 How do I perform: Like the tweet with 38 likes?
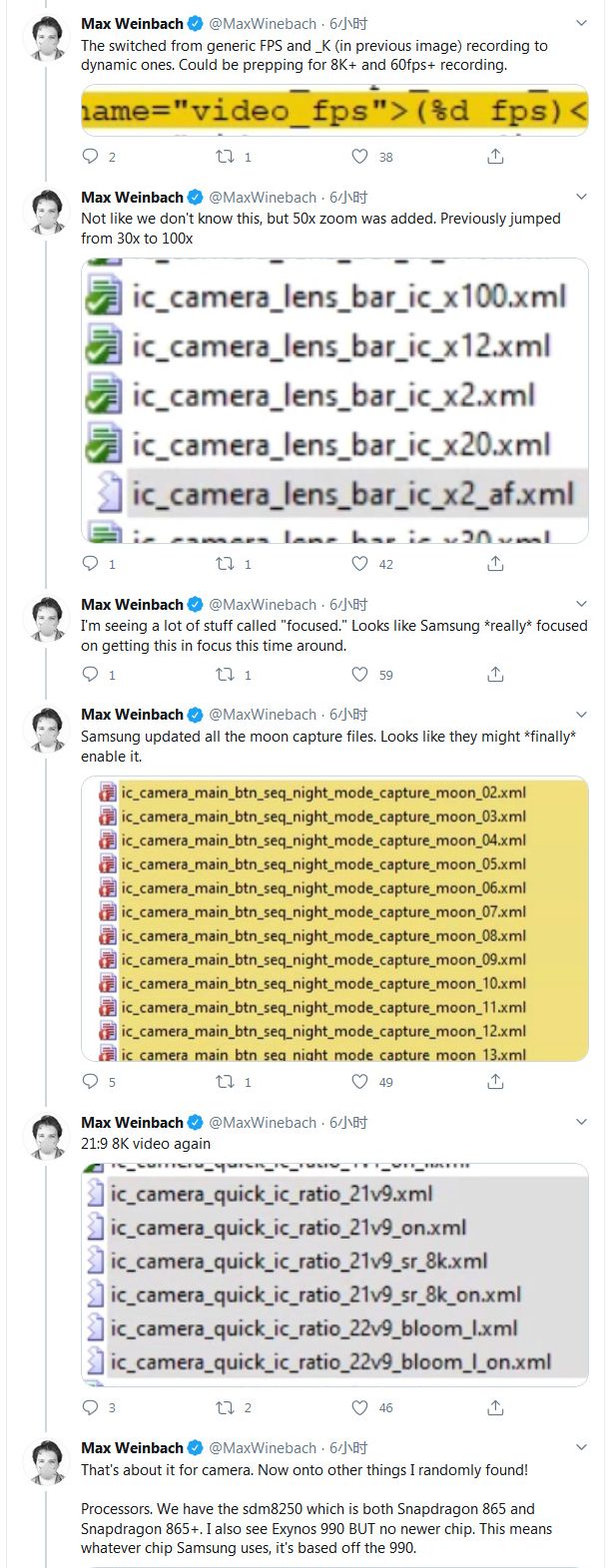click(x=361, y=157)
